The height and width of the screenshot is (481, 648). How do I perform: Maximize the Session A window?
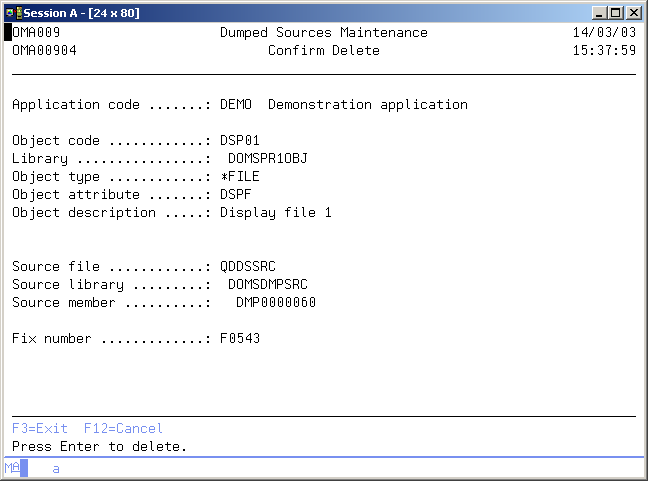pyautogui.click(x=616, y=12)
